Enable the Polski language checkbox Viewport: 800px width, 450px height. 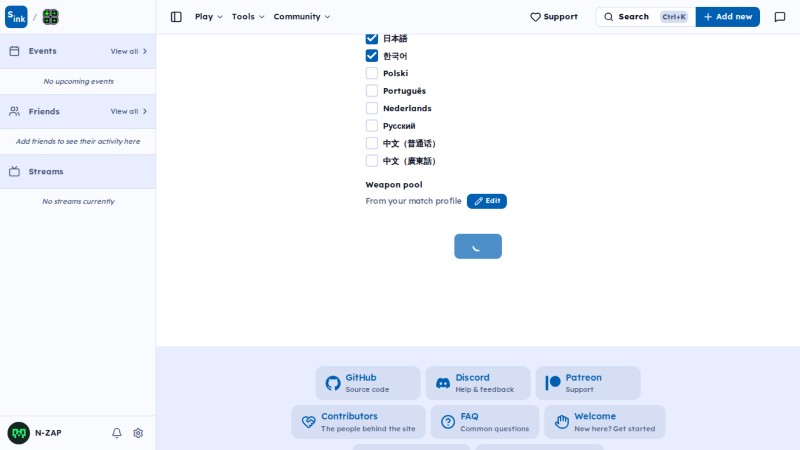click(x=372, y=73)
